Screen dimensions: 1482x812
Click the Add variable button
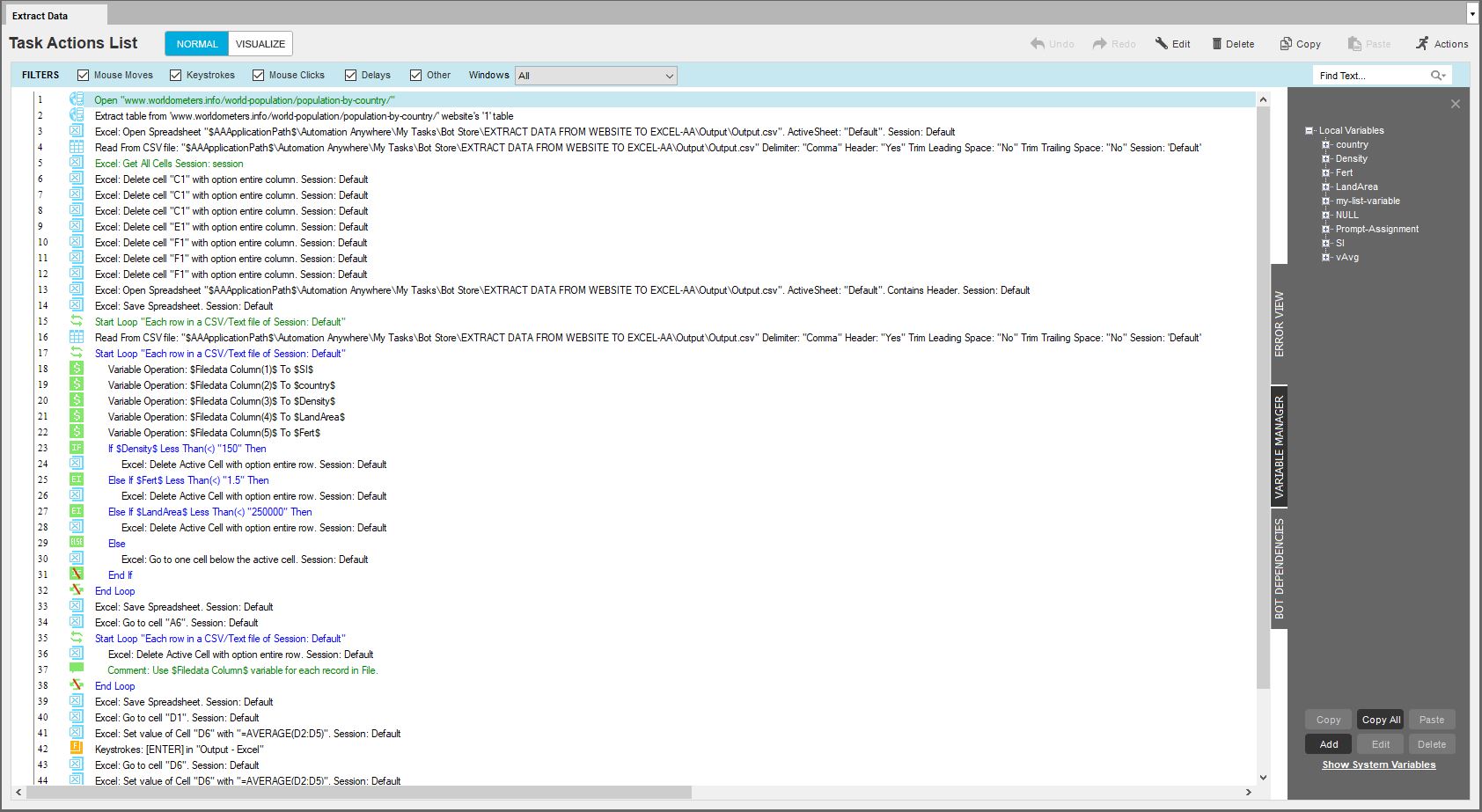(x=1329, y=744)
